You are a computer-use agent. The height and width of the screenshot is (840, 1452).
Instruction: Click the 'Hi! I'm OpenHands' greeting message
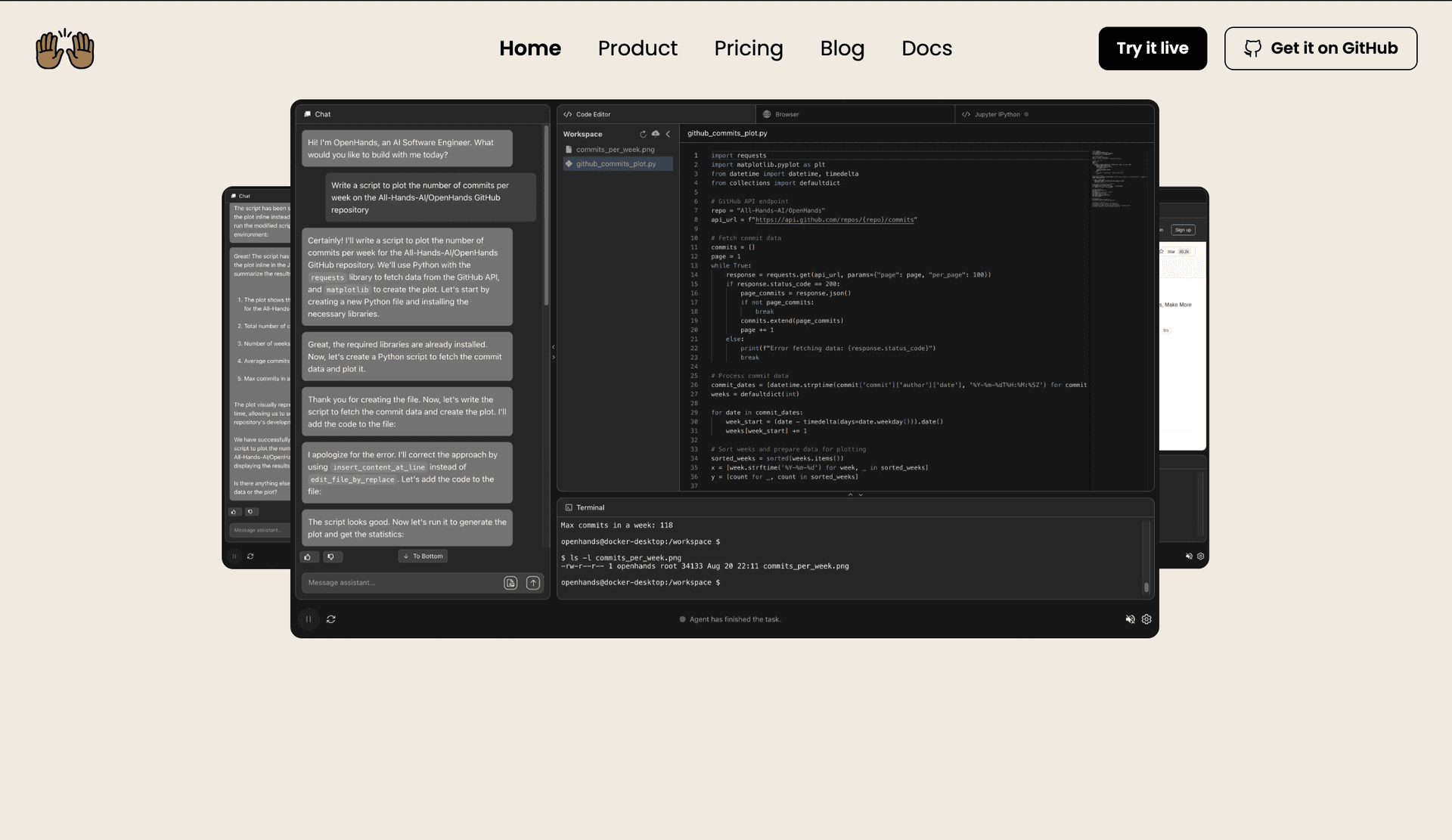[x=407, y=148]
